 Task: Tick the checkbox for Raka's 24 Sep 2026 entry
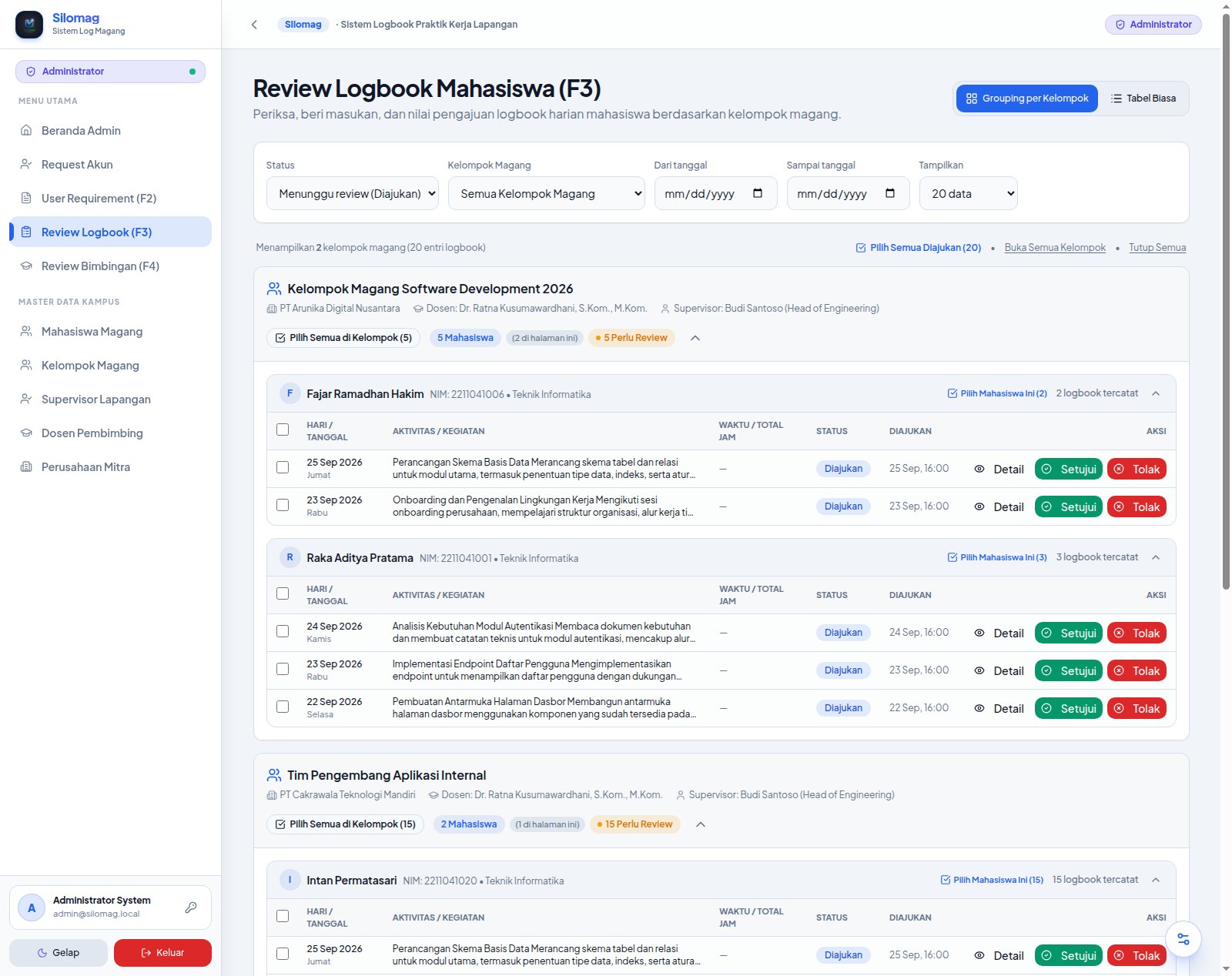click(283, 631)
